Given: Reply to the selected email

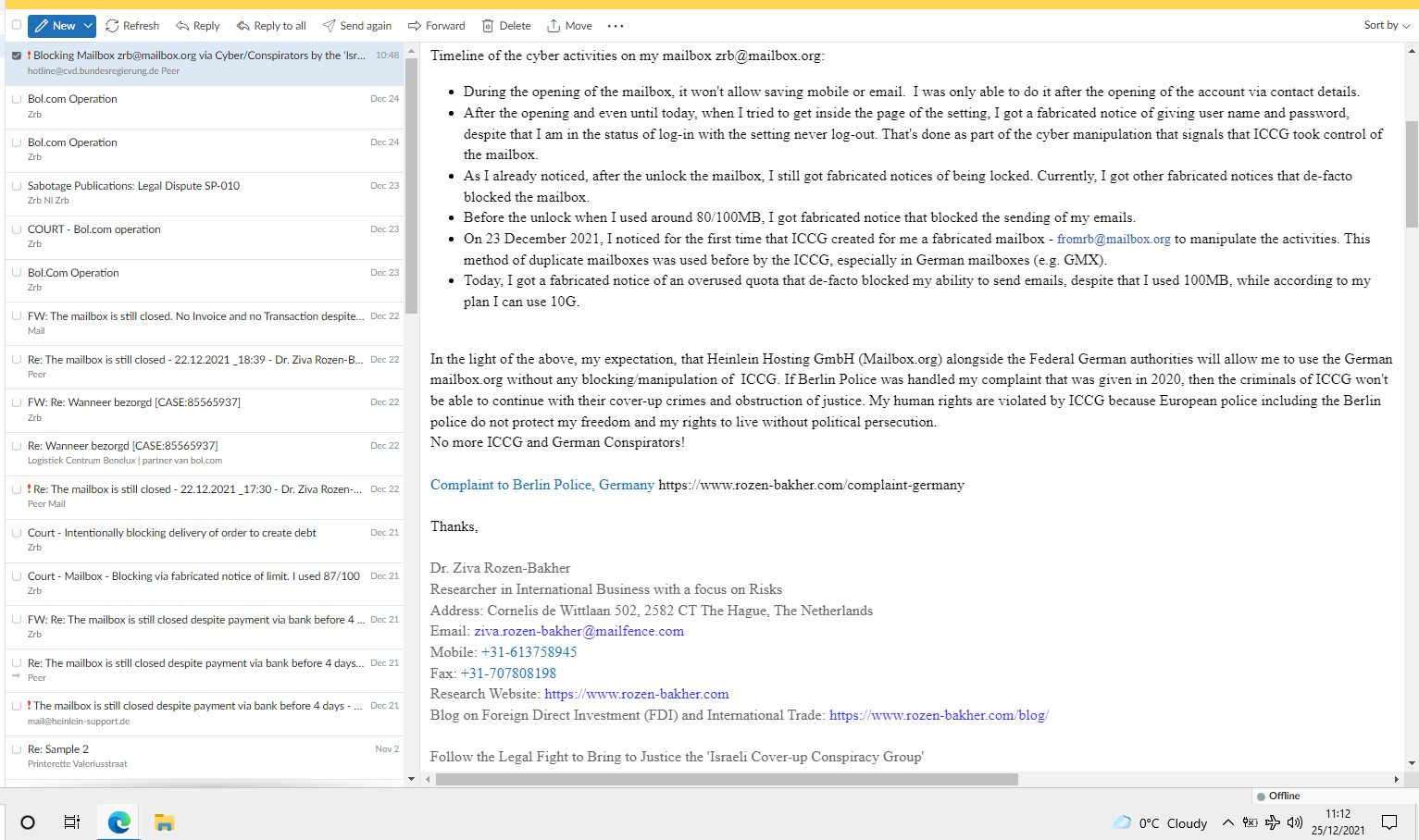Looking at the screenshot, I should coord(198,26).
